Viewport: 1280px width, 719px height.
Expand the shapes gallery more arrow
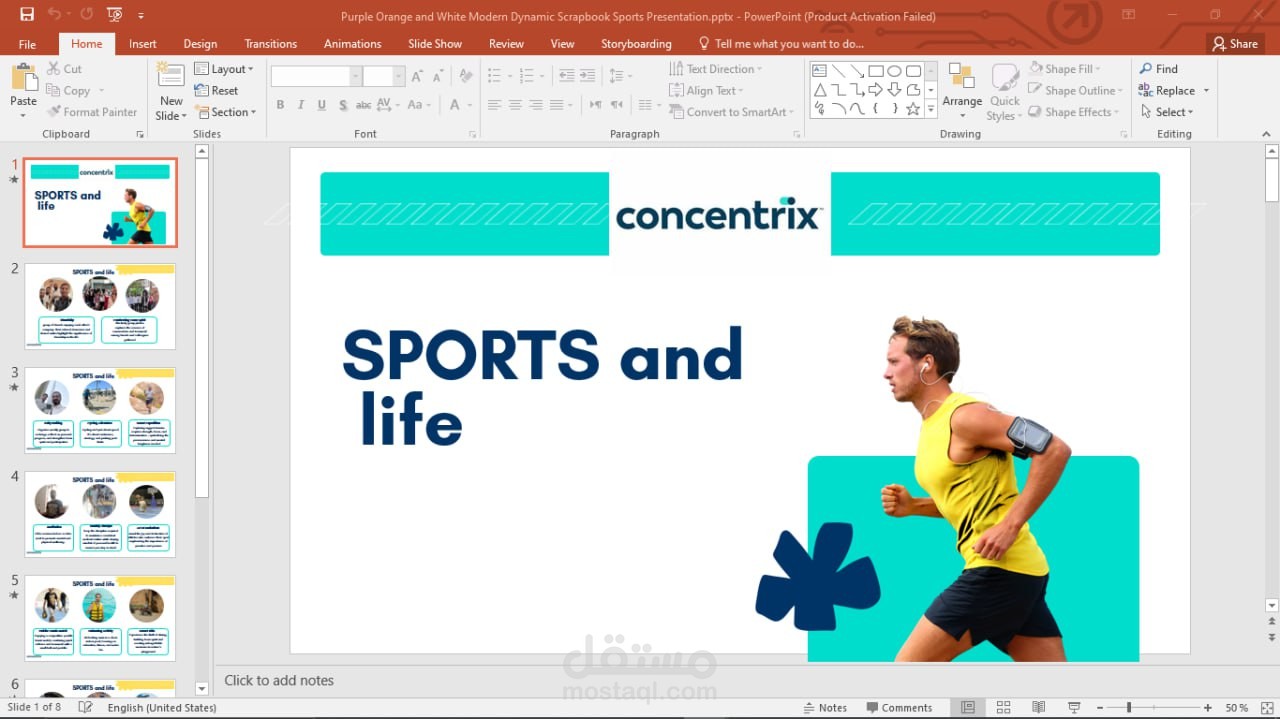click(x=931, y=109)
